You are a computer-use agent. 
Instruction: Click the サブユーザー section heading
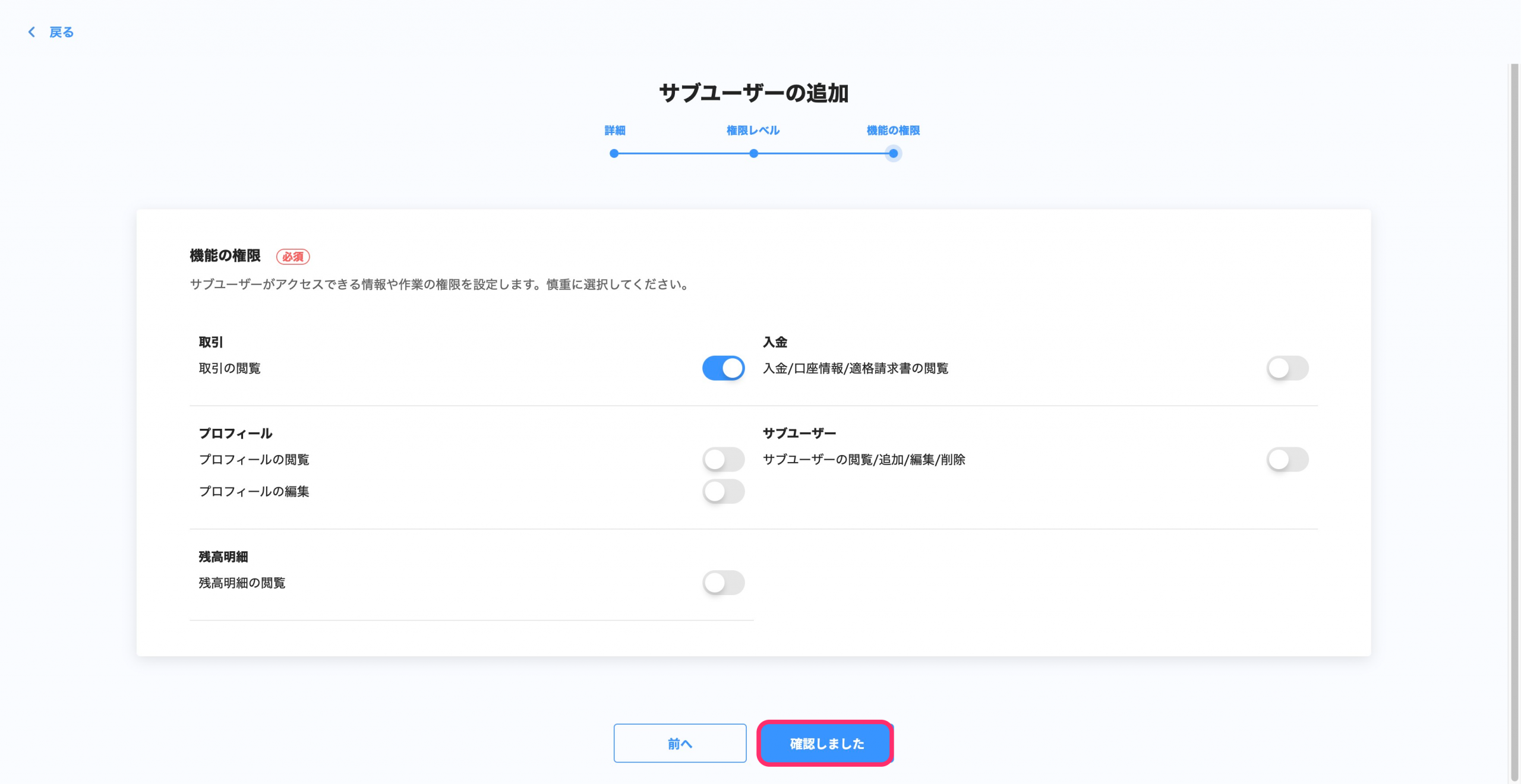click(x=799, y=434)
